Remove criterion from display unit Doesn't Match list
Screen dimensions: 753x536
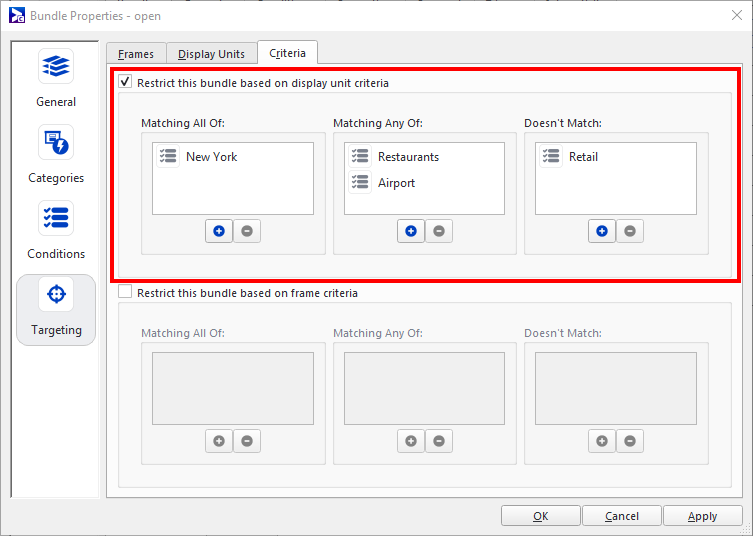[x=629, y=231]
